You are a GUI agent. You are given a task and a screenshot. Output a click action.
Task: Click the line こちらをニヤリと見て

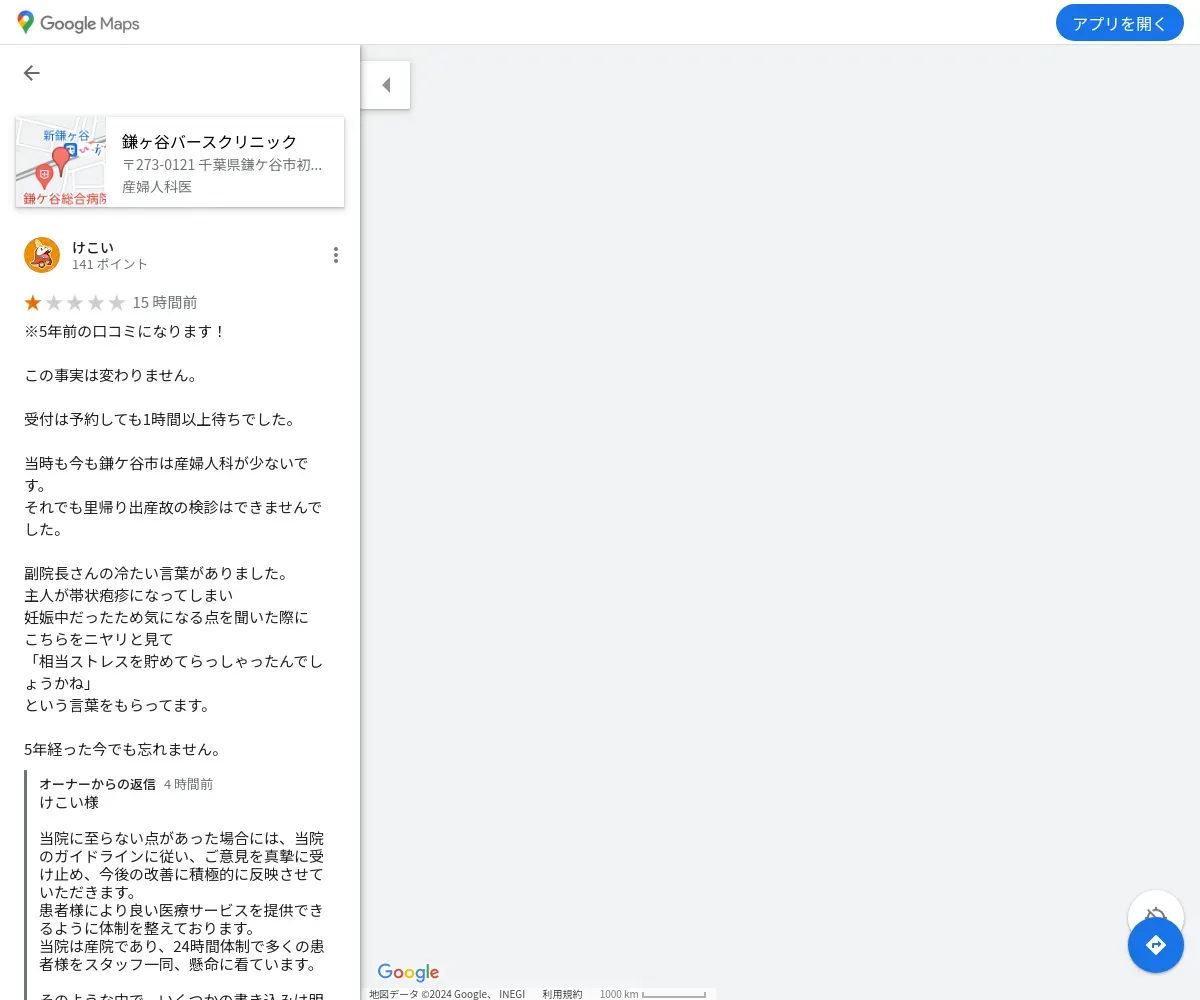tap(99, 640)
